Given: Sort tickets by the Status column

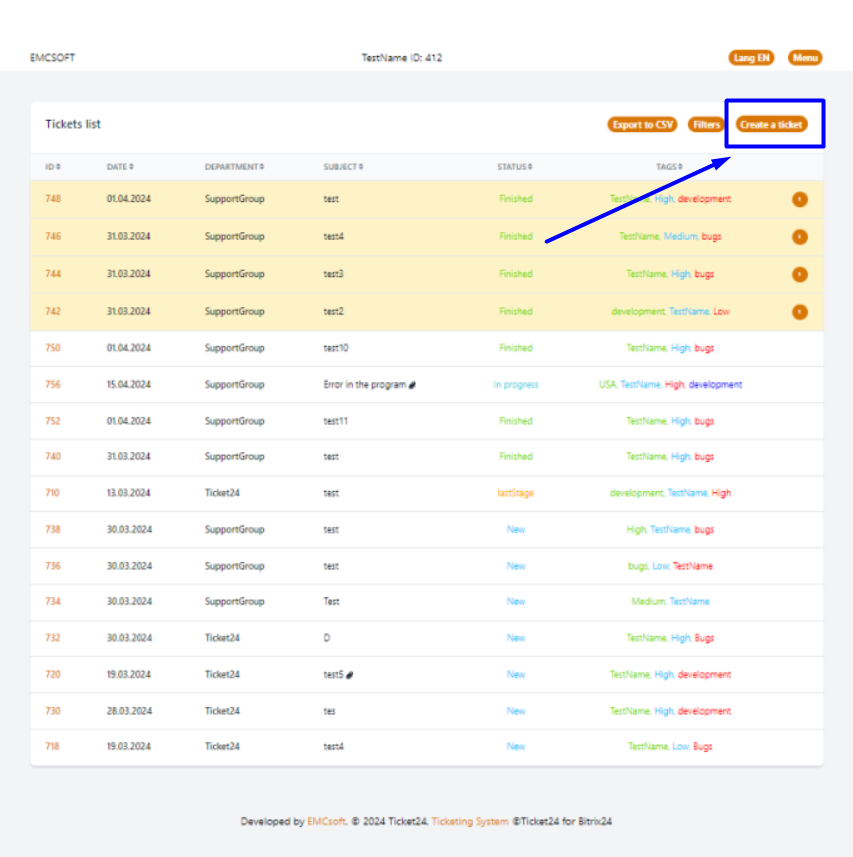Looking at the screenshot, I should (x=515, y=167).
